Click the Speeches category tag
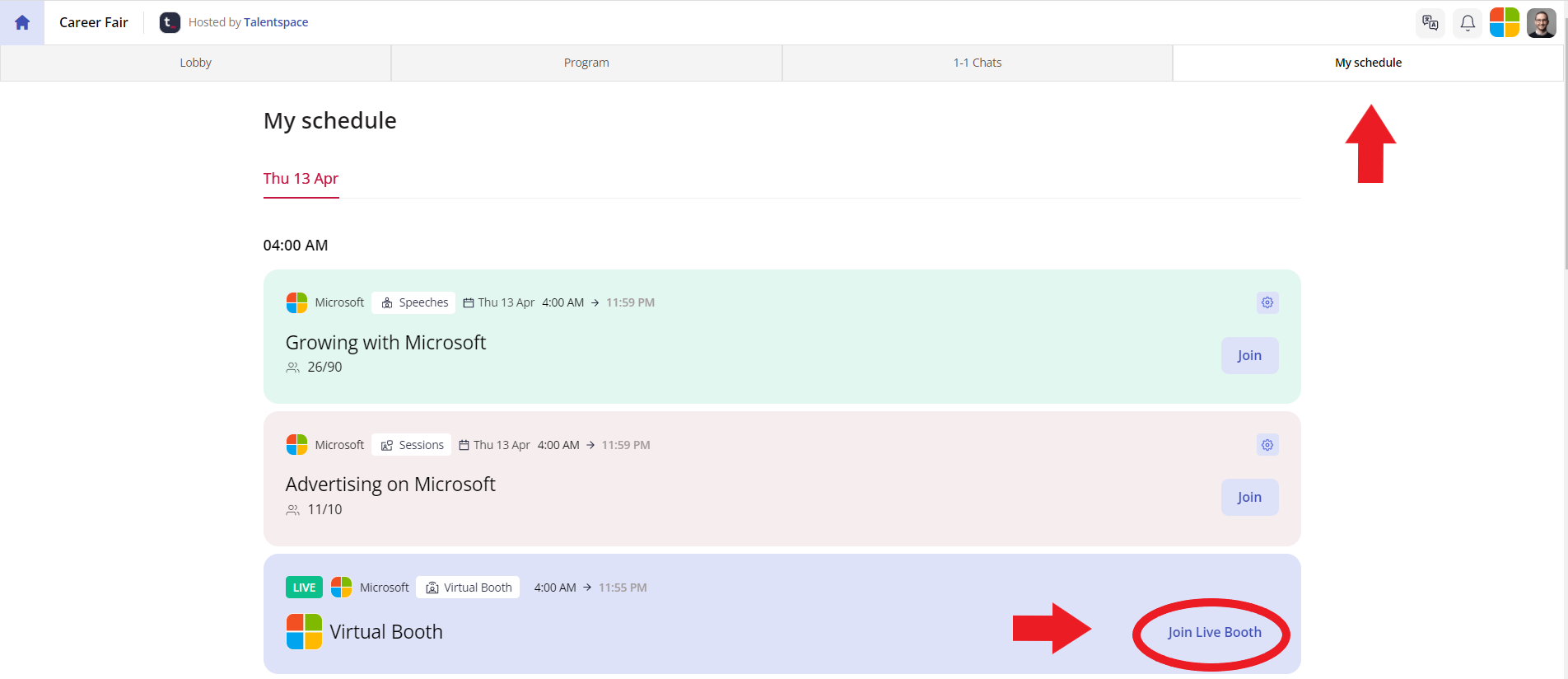Screen dimensions: 1568x679 [x=413, y=302]
